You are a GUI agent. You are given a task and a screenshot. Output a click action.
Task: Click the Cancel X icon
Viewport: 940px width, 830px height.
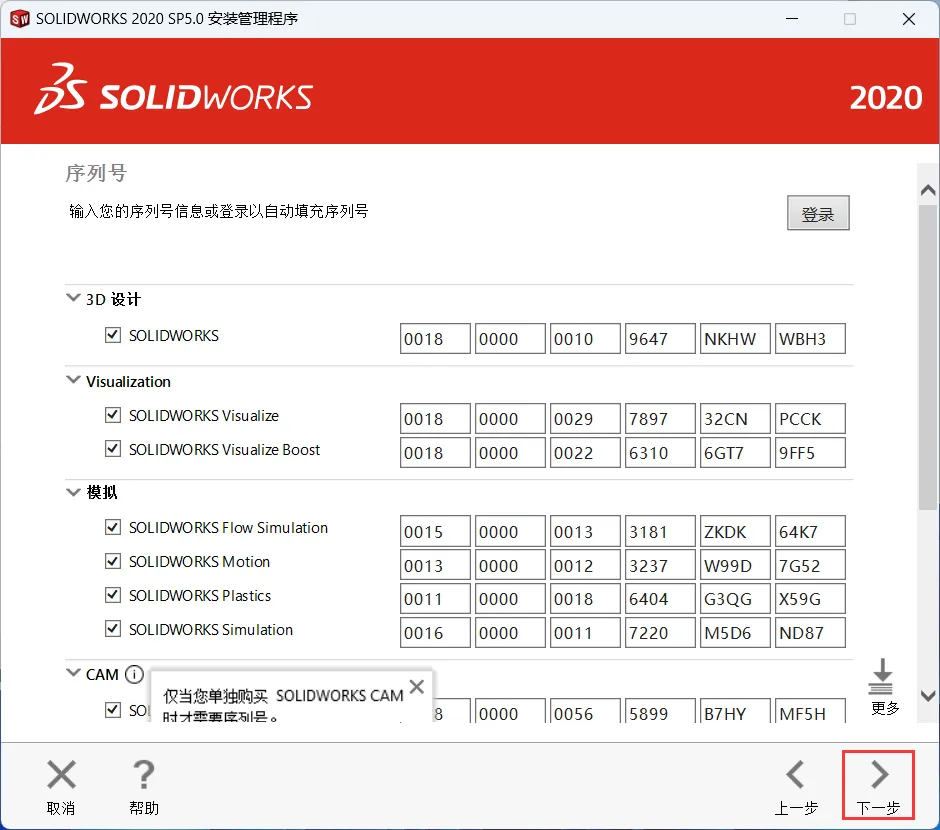pyautogui.click(x=61, y=774)
